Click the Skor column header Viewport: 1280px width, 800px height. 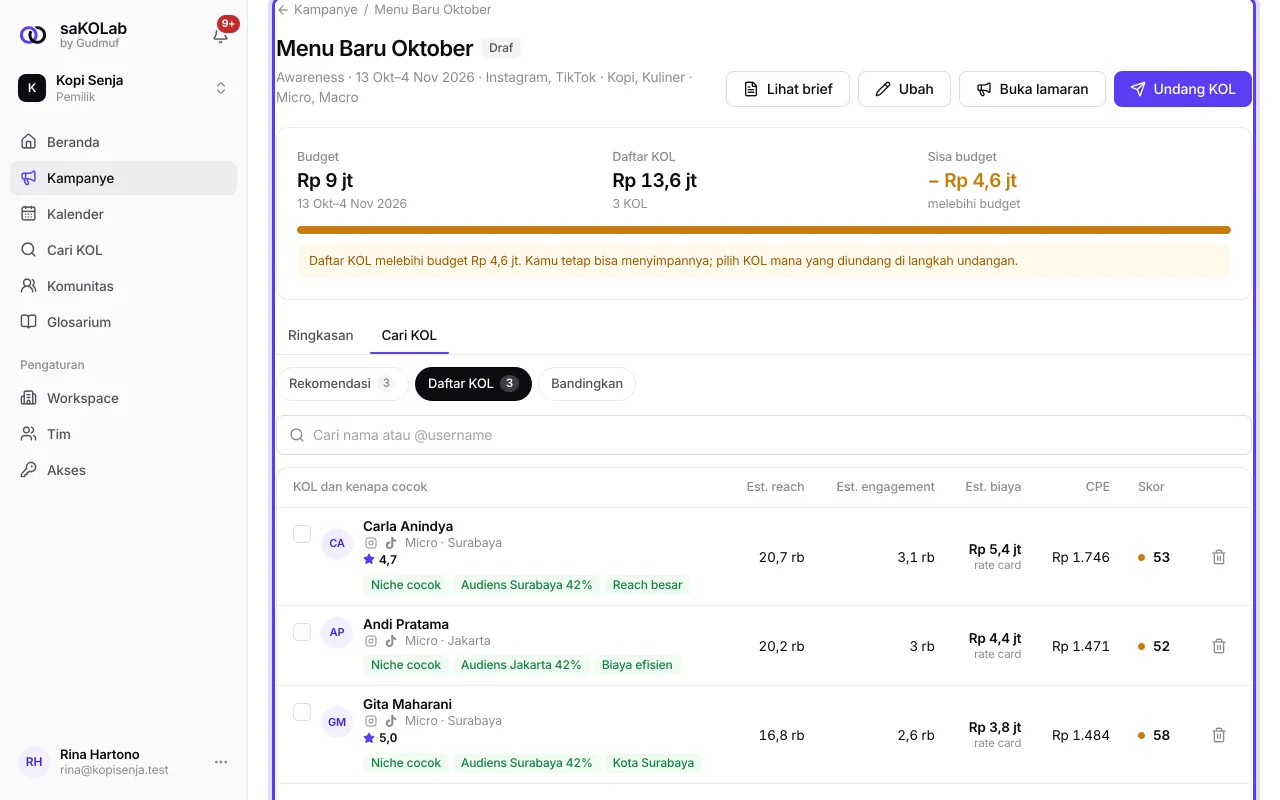pyautogui.click(x=1151, y=487)
